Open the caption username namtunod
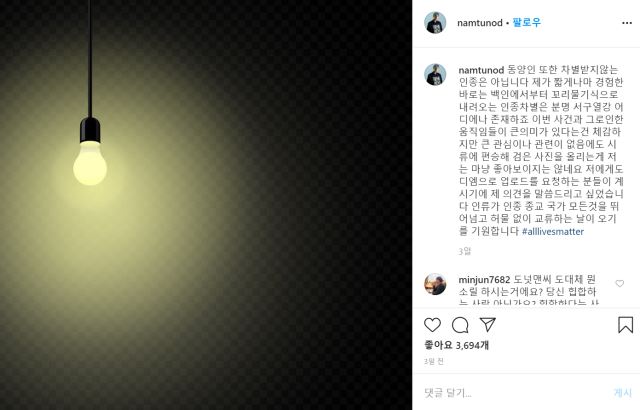 (481, 70)
